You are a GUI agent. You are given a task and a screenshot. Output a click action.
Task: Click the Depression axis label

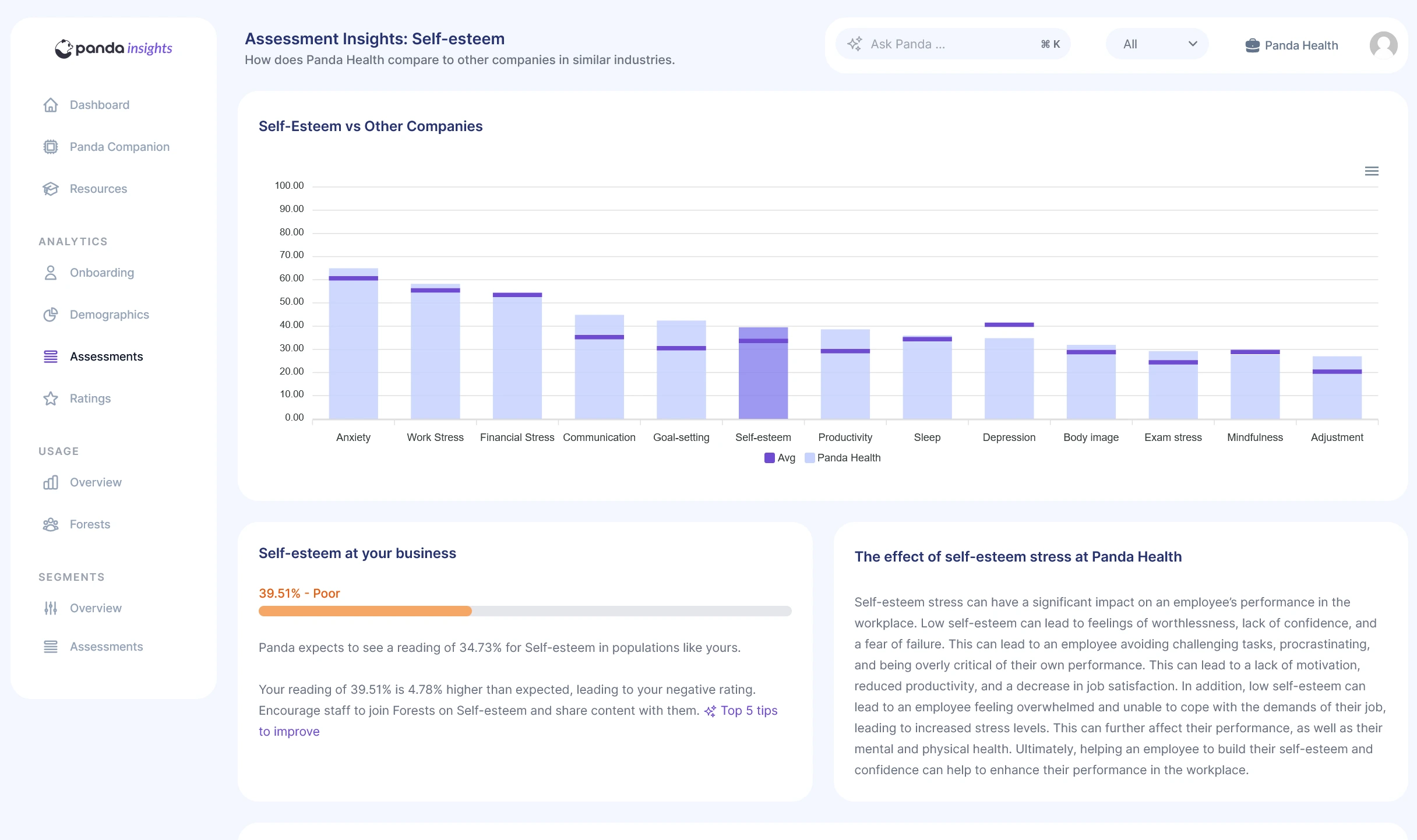pos(1009,437)
